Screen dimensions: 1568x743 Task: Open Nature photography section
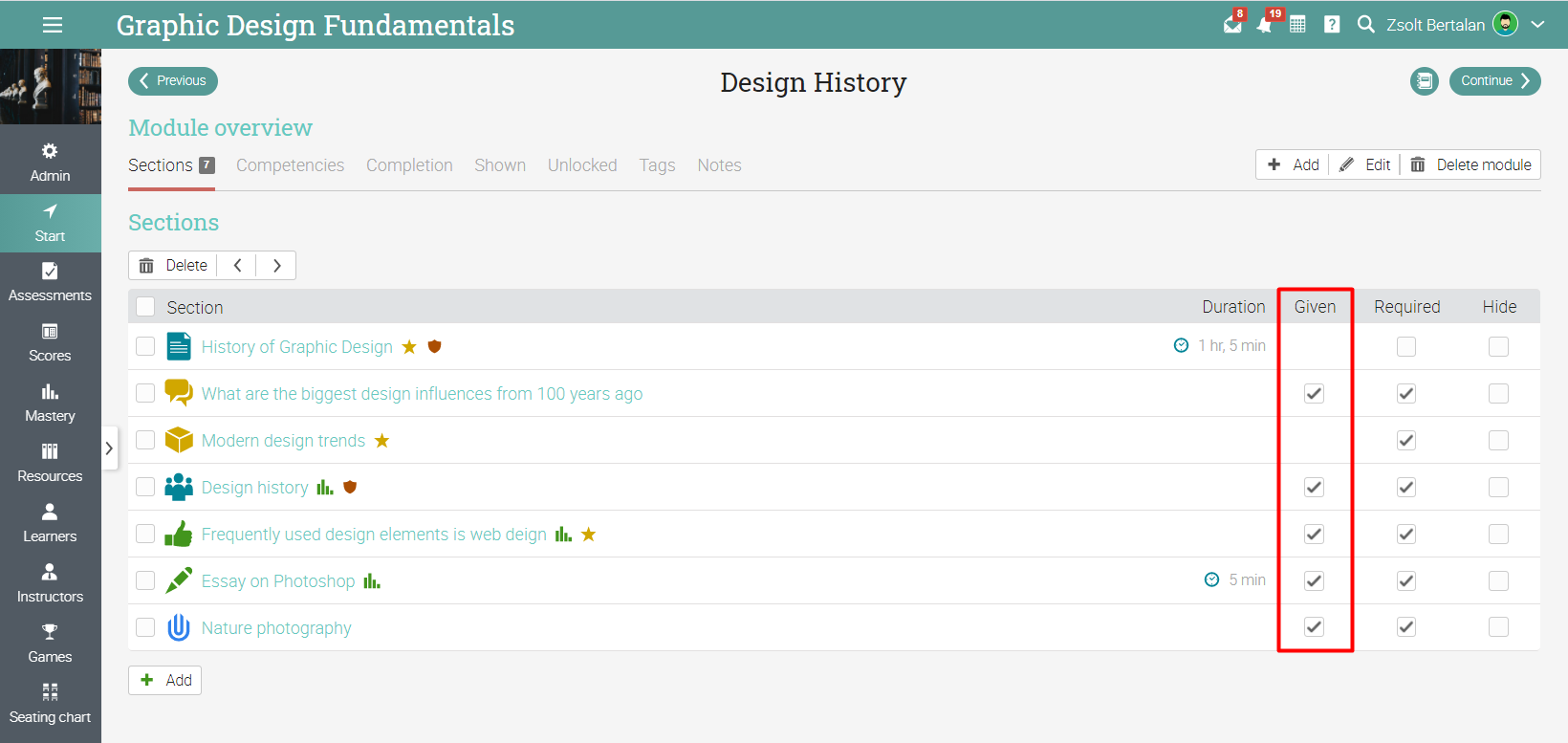click(276, 628)
